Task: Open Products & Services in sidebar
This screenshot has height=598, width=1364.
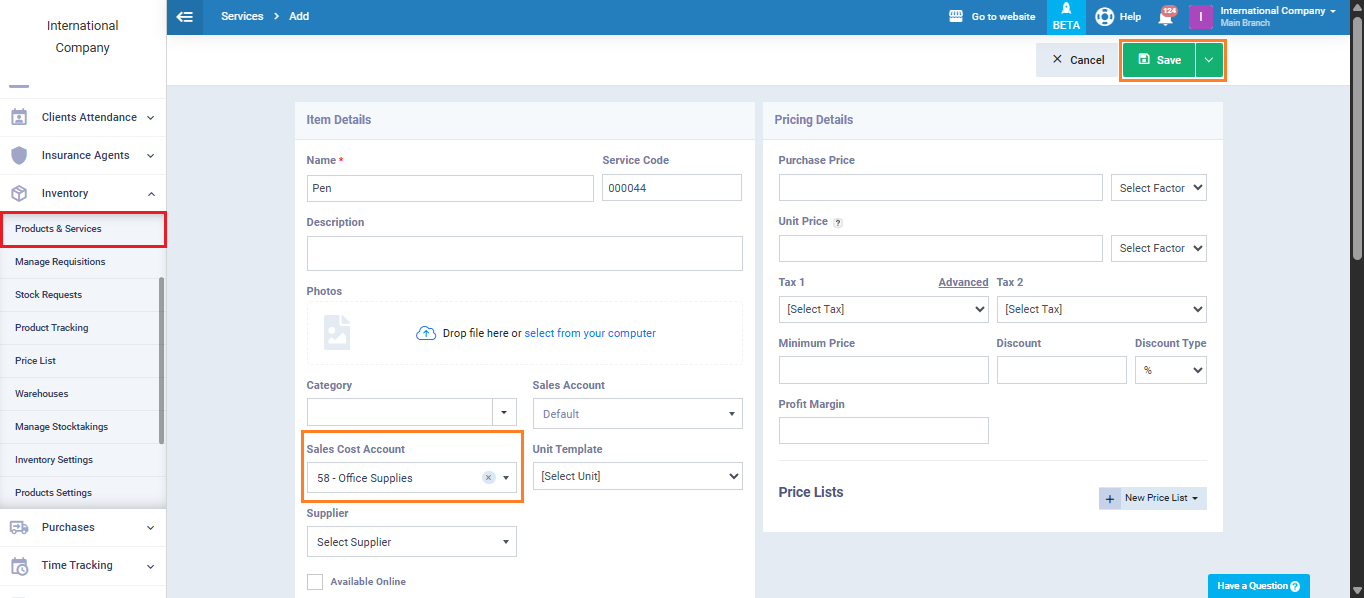Action: [x=58, y=229]
